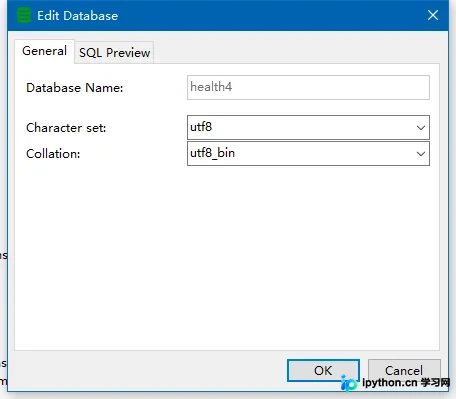Image resolution: width=456 pixels, height=399 pixels.
Task: Click the Database Name field with health4
Action: [308, 87]
